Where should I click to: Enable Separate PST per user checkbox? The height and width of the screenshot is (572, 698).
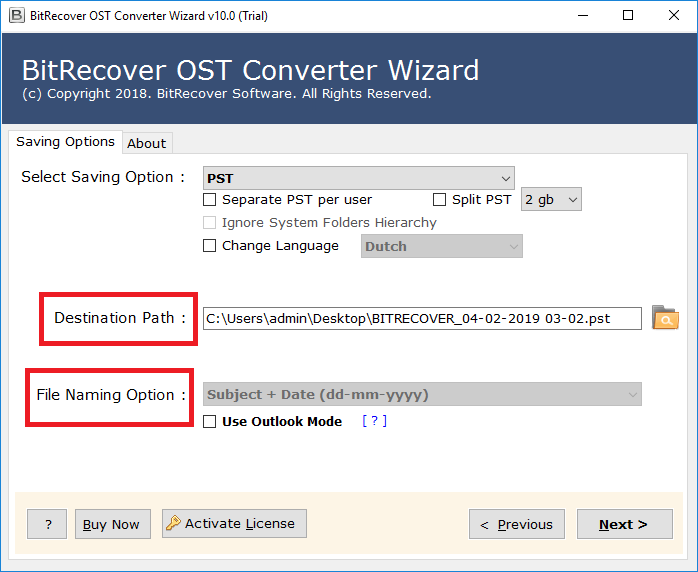click(x=210, y=199)
